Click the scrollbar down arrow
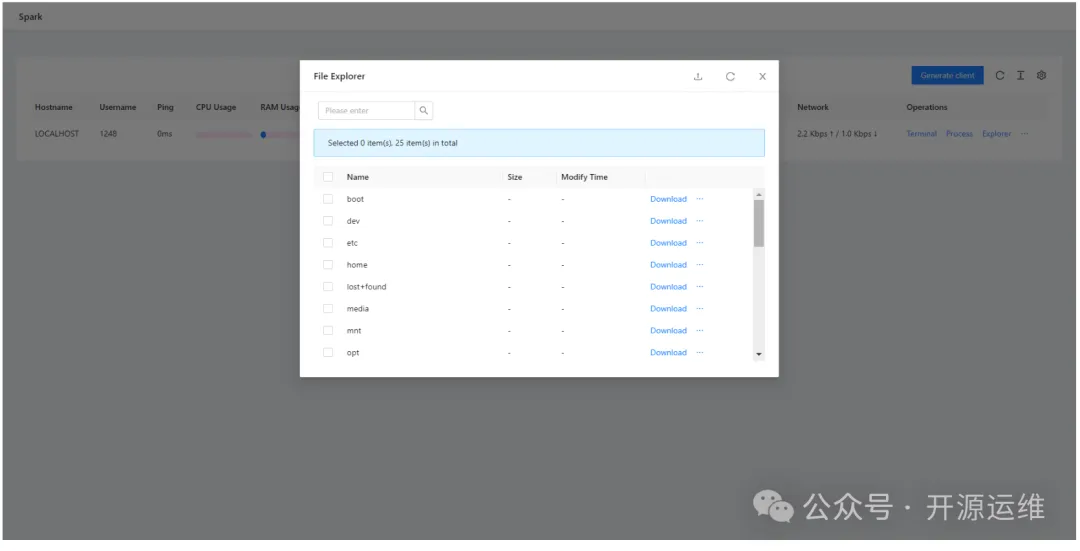 pos(758,354)
